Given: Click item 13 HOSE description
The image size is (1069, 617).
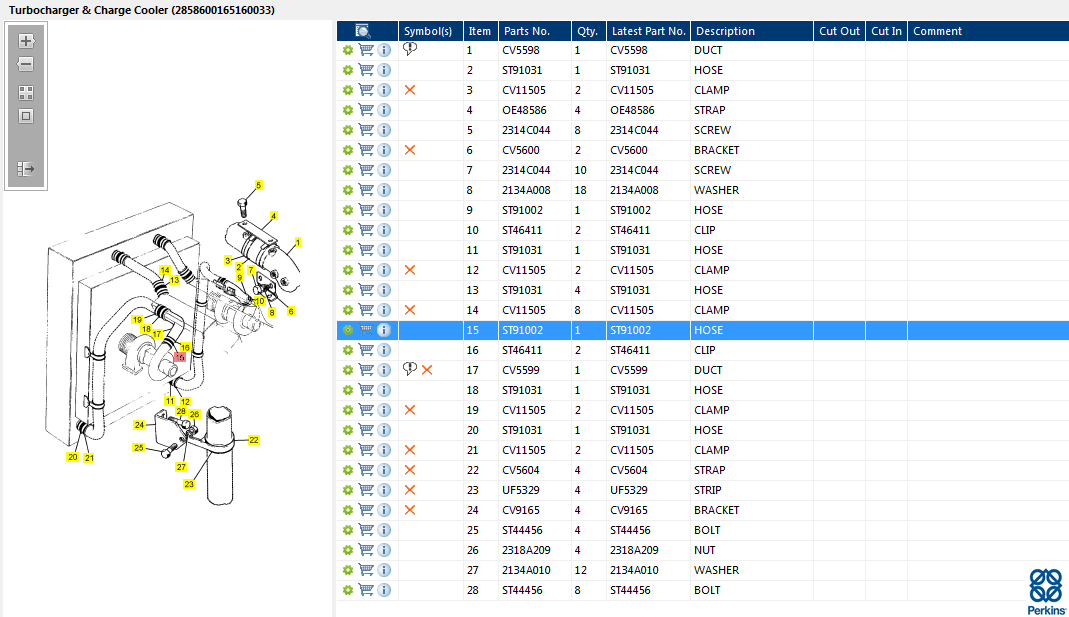Looking at the screenshot, I should tap(708, 290).
